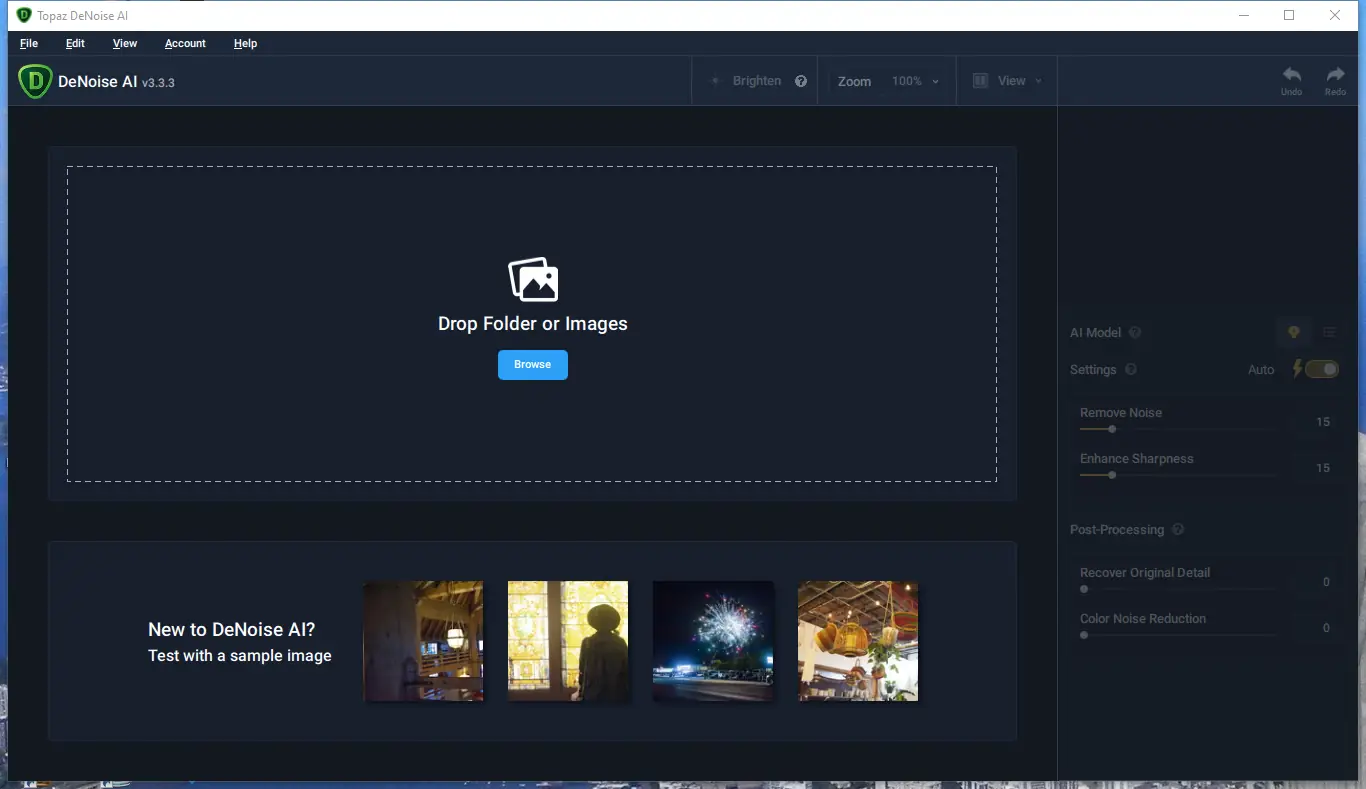Click the image stack icon in drop zone

coord(533,280)
